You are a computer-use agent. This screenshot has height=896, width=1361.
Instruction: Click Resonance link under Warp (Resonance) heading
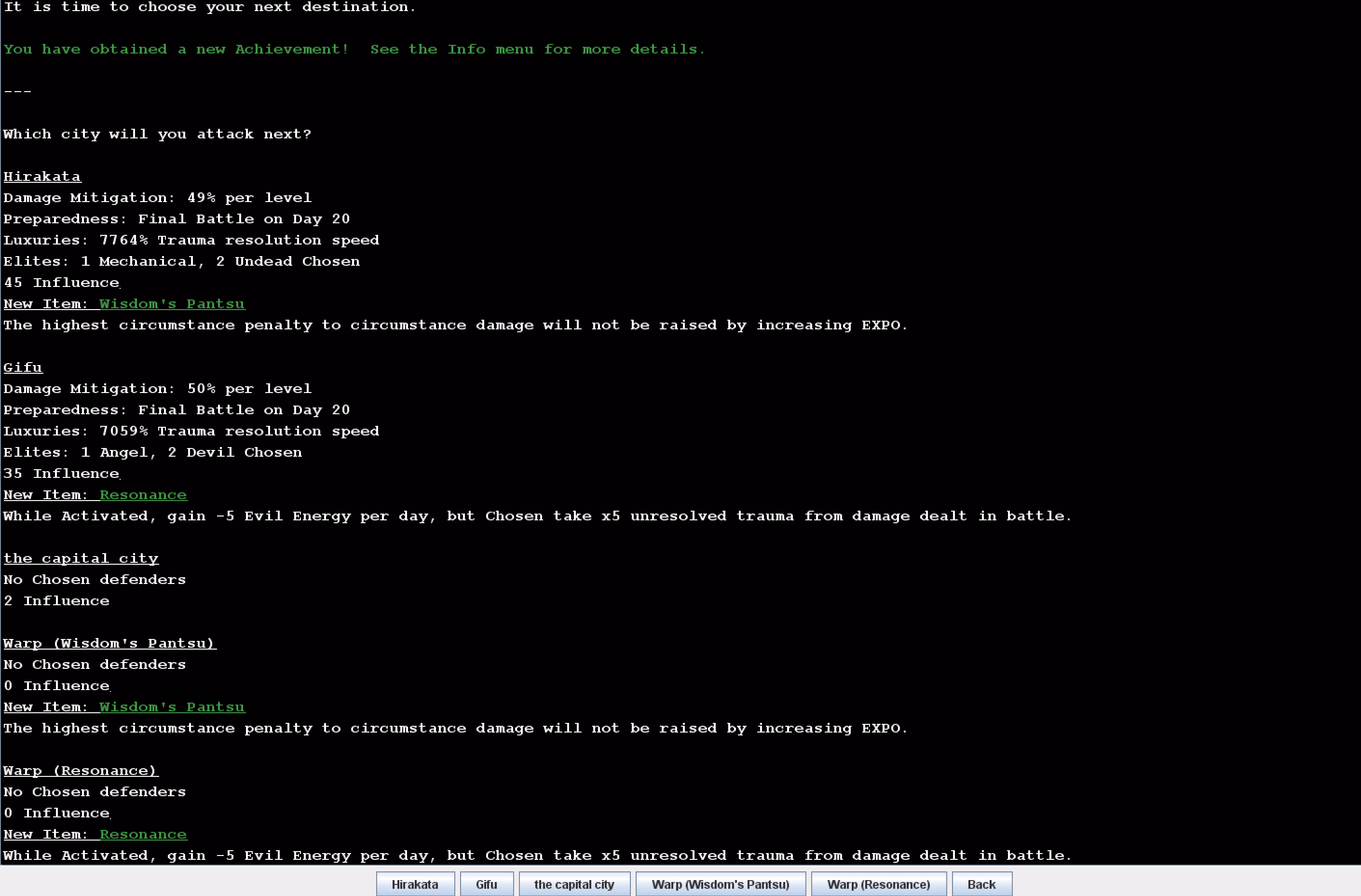click(x=143, y=834)
